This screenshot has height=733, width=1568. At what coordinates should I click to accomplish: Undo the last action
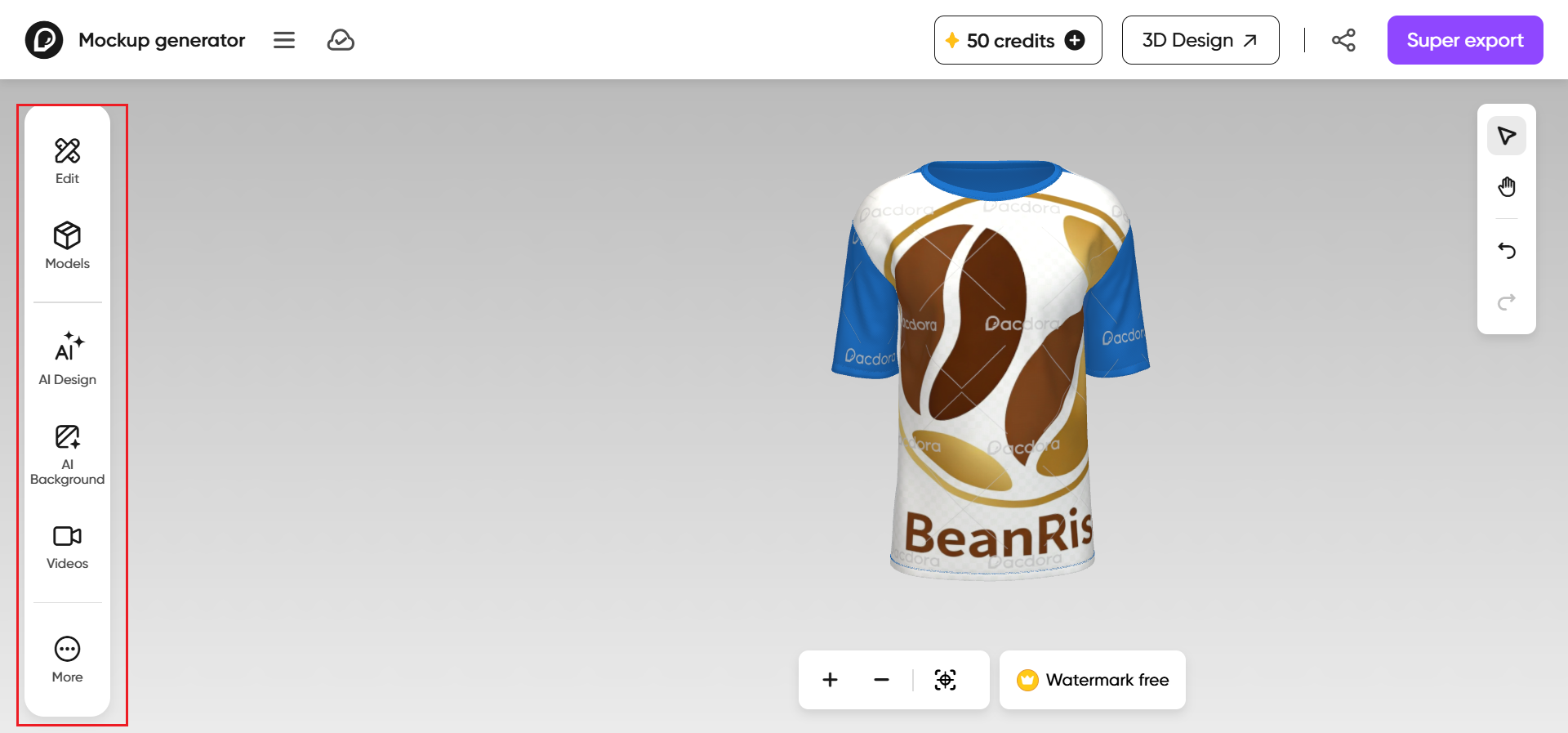pos(1506,251)
